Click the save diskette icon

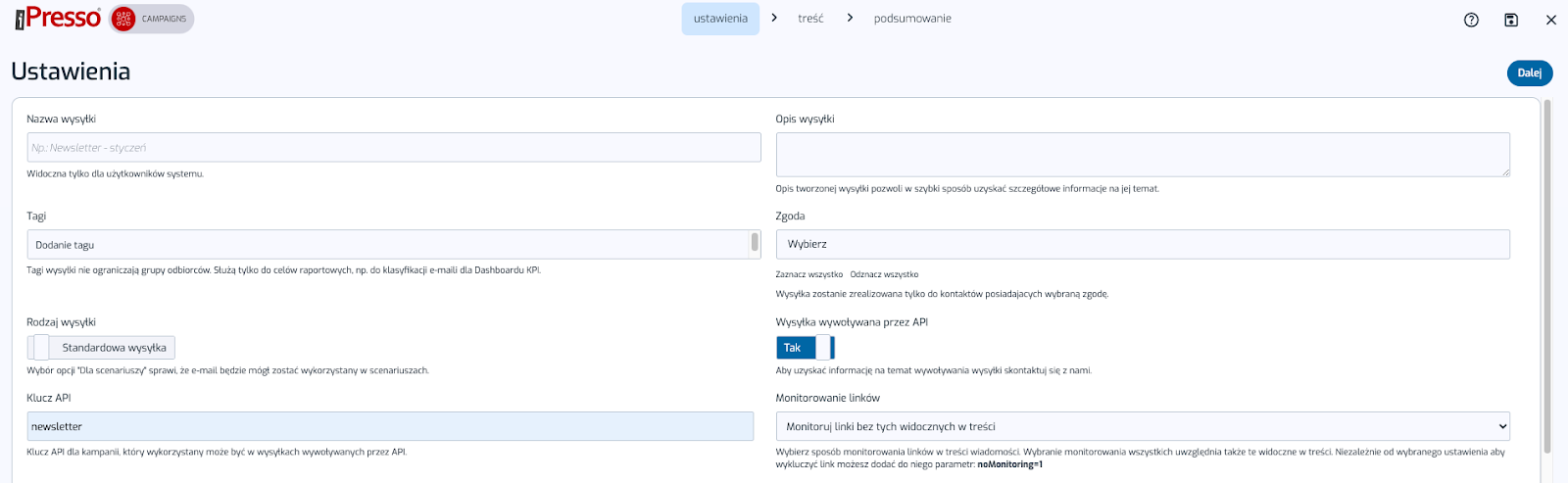pyautogui.click(x=1511, y=20)
